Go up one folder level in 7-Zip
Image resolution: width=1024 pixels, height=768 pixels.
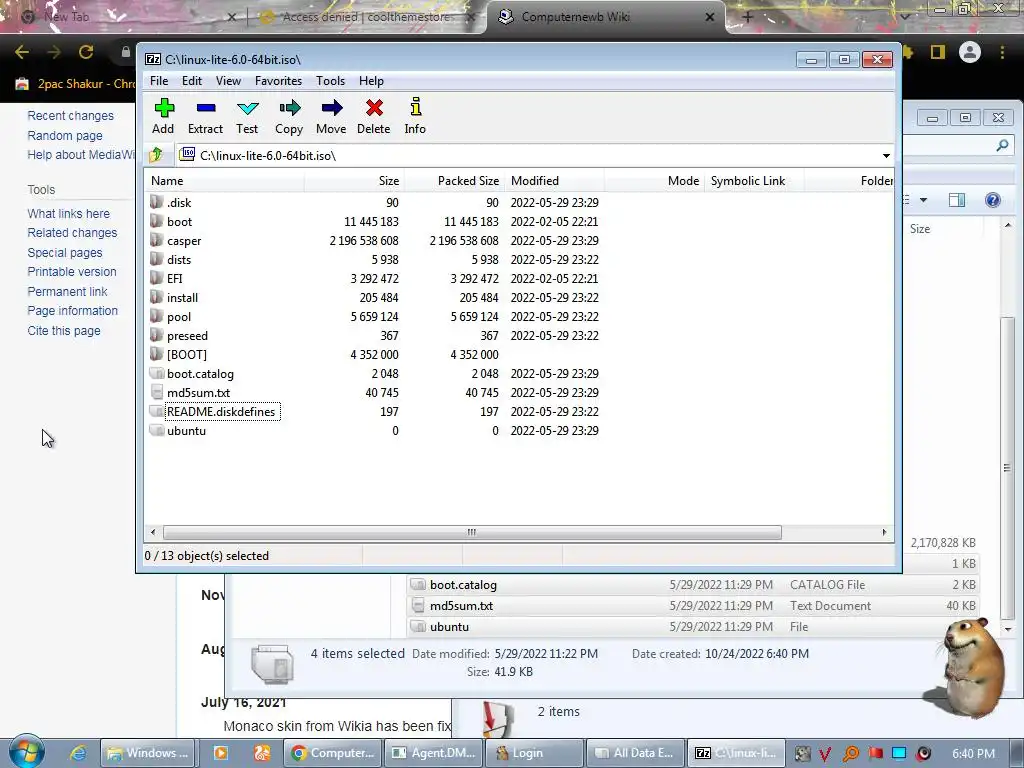pyautogui.click(x=156, y=155)
